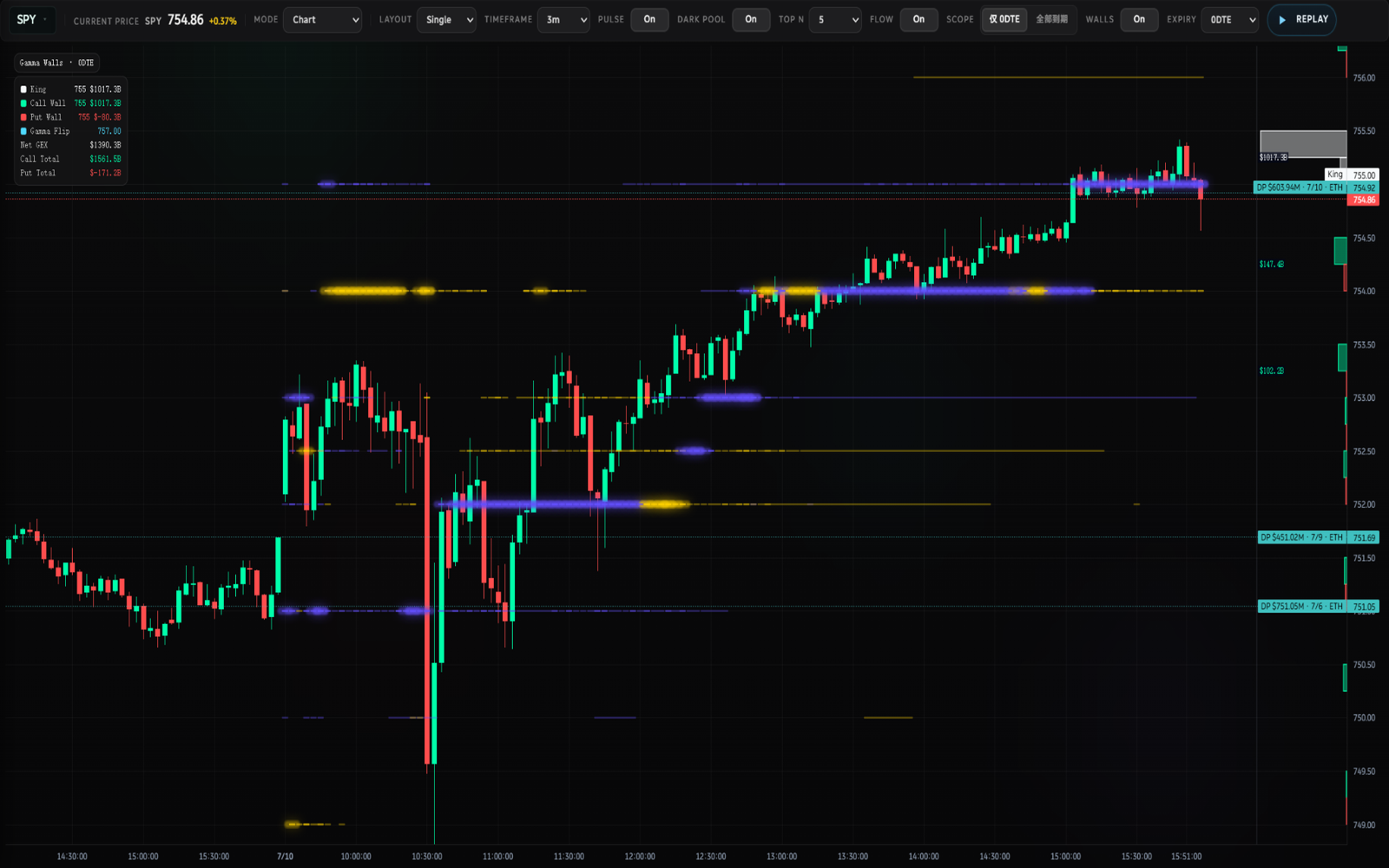Image resolution: width=1389 pixels, height=868 pixels.
Task: Open the SPY ticker selector
Action: click(32, 19)
